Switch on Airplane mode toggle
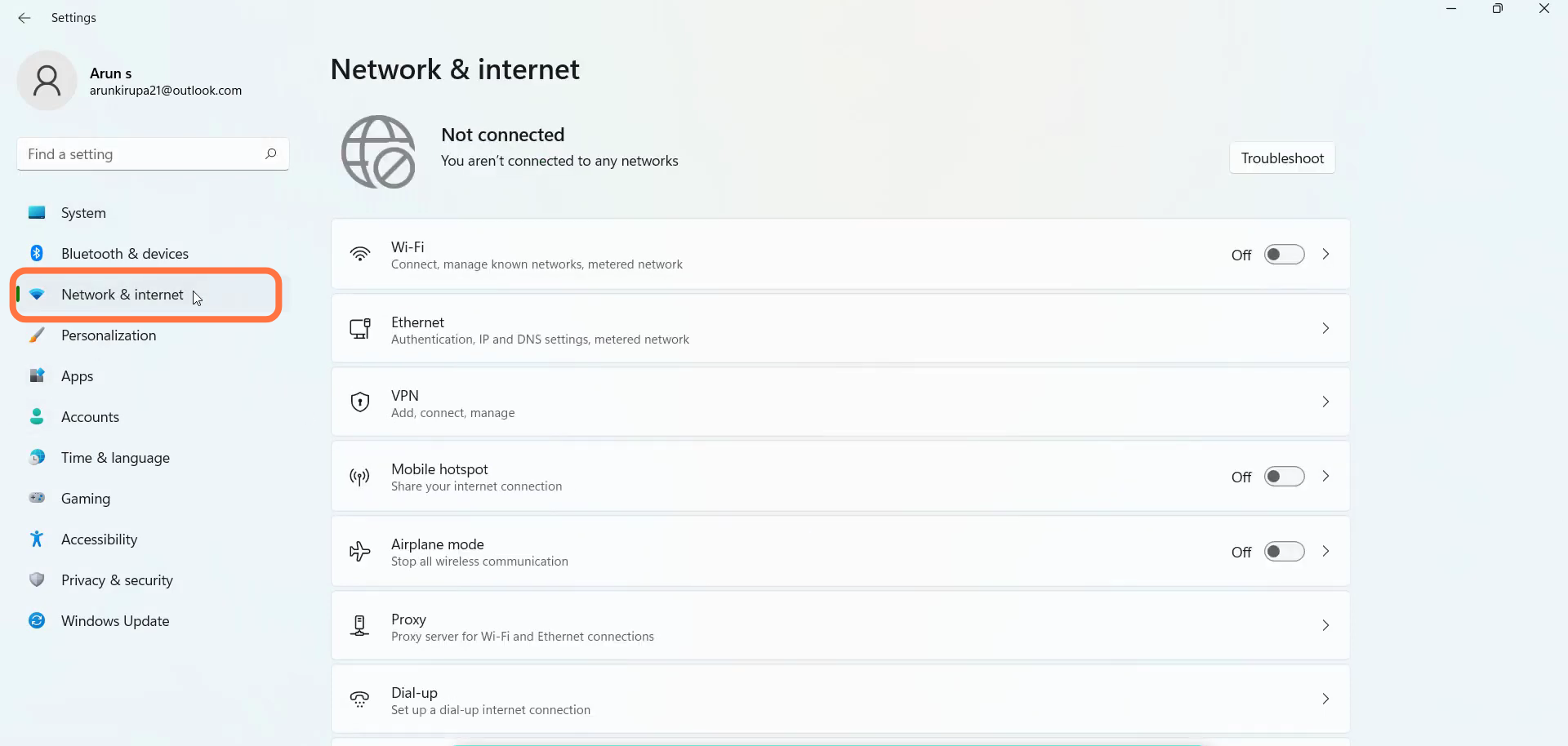The width and height of the screenshot is (1568, 746). (x=1284, y=552)
